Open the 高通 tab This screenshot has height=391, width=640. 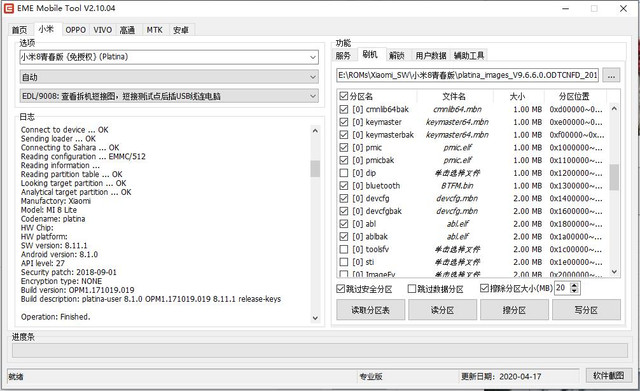(x=127, y=30)
